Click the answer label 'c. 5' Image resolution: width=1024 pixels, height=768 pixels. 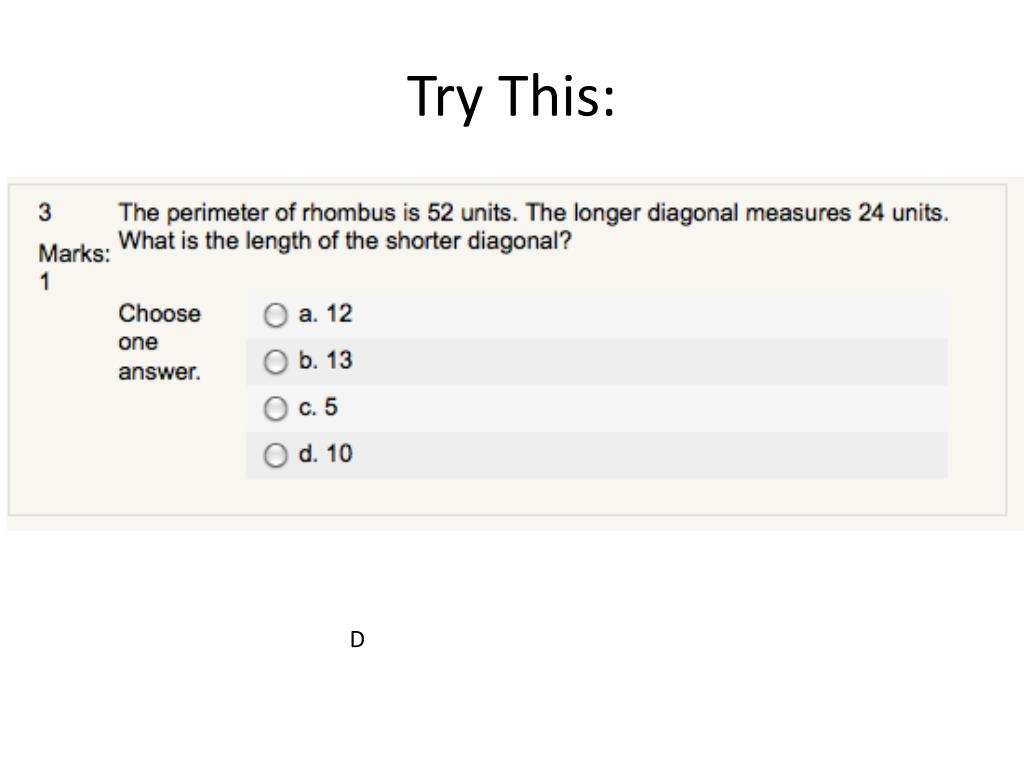pyautogui.click(x=318, y=408)
